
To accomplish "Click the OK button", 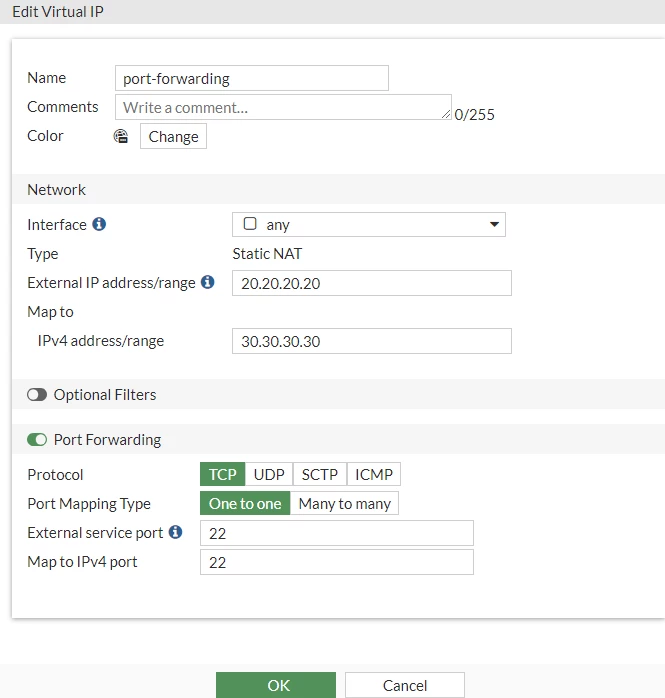I will (x=276, y=685).
